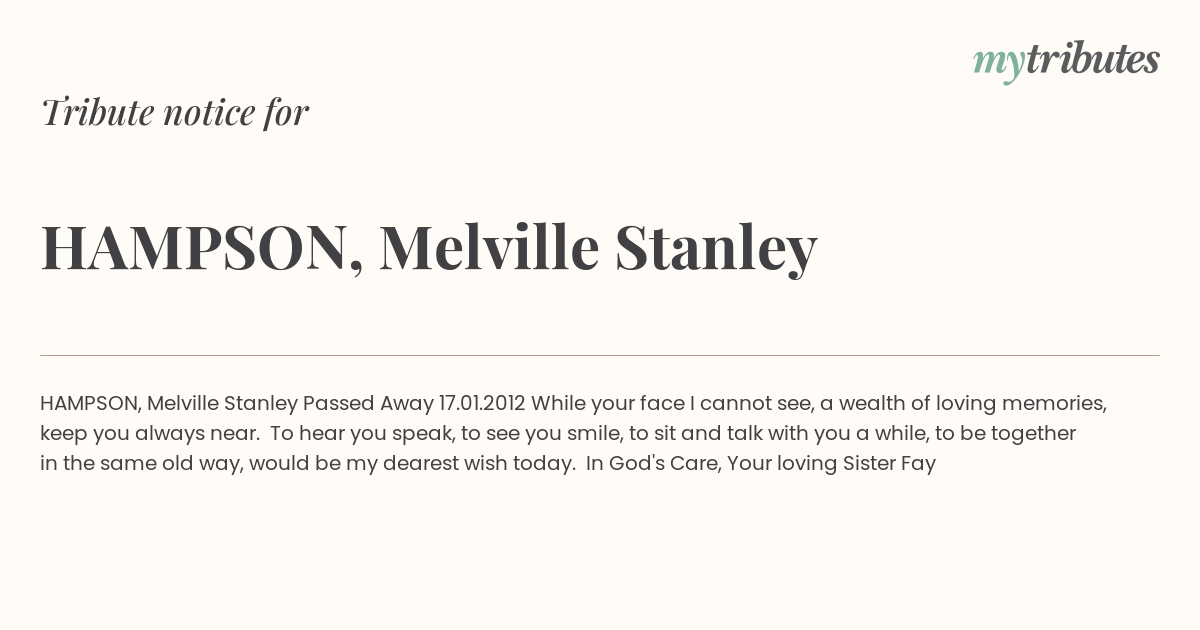
Task: Click "HAMPSON, Melville Stanley" in the body paragraph
Action: (x=169, y=404)
